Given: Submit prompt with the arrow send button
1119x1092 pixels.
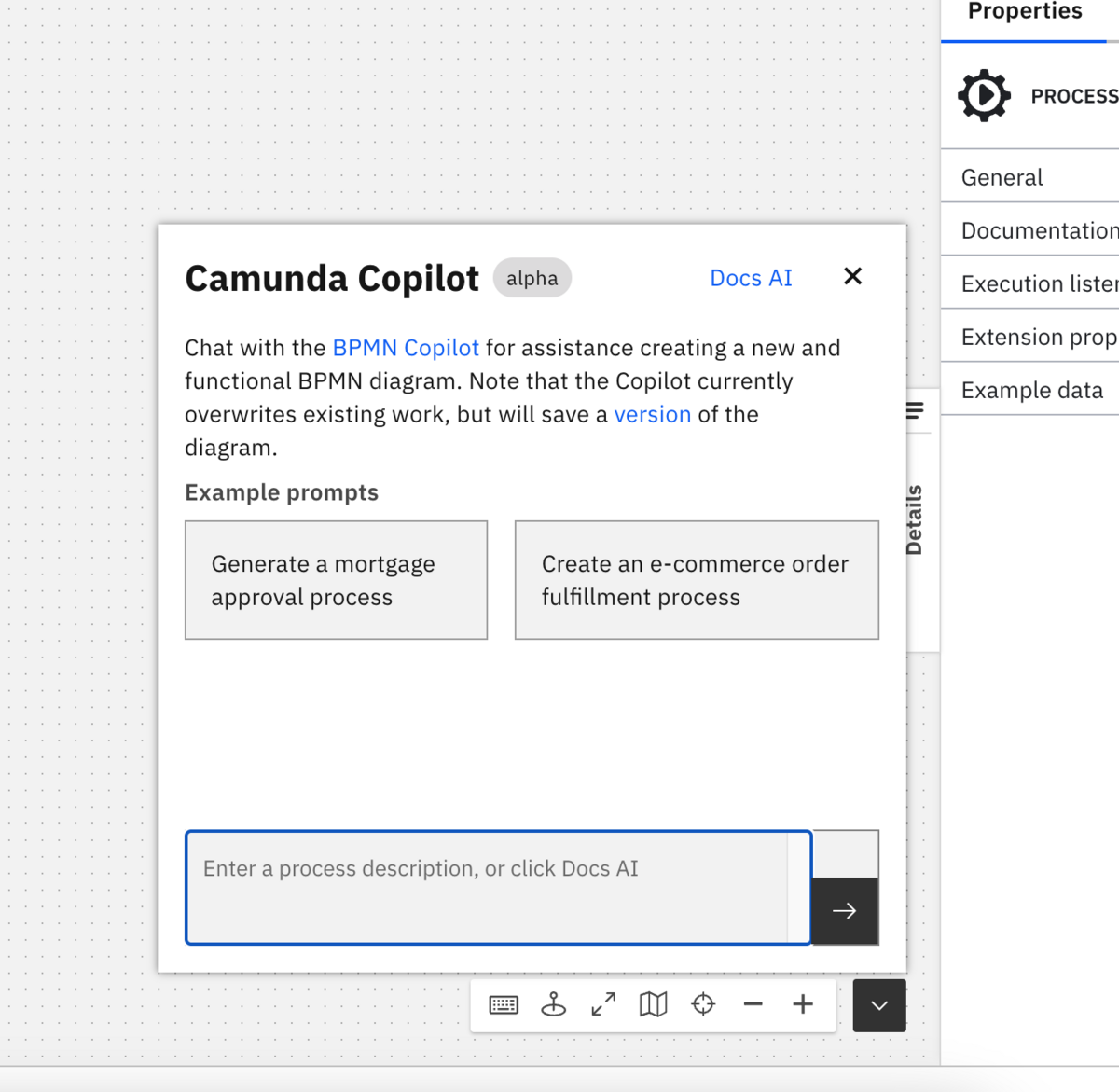Looking at the screenshot, I should [845, 911].
